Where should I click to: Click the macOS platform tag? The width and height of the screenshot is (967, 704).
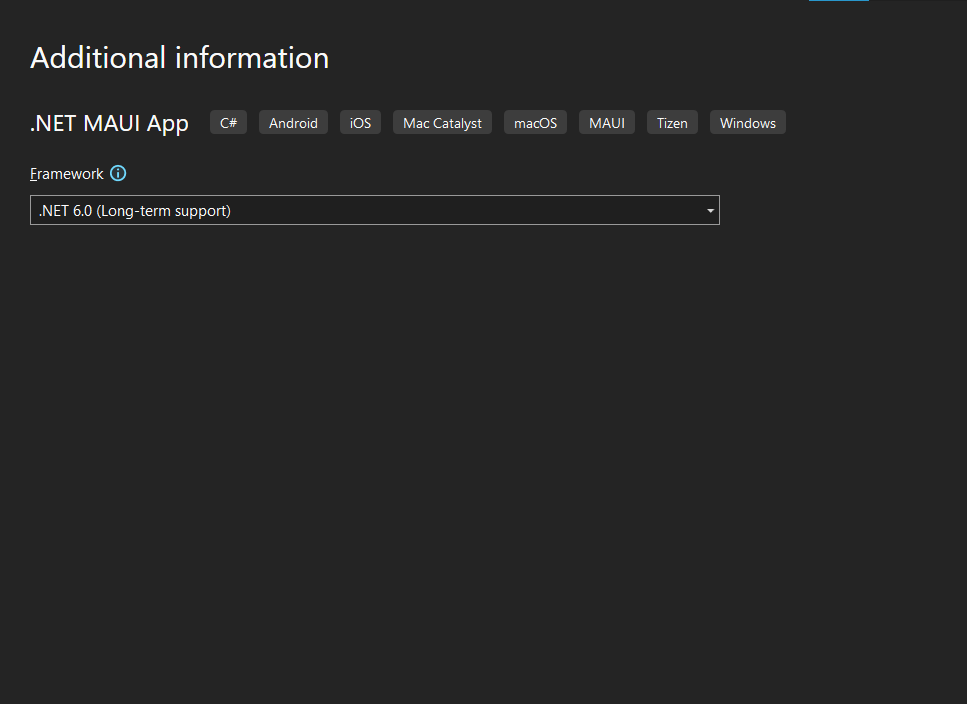[x=535, y=123]
